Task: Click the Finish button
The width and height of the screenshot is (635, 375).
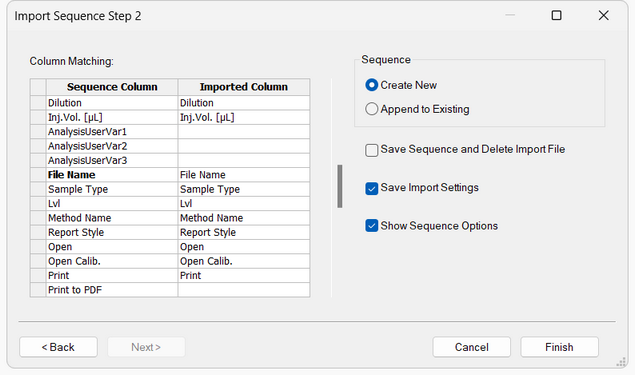Action: pos(559,347)
